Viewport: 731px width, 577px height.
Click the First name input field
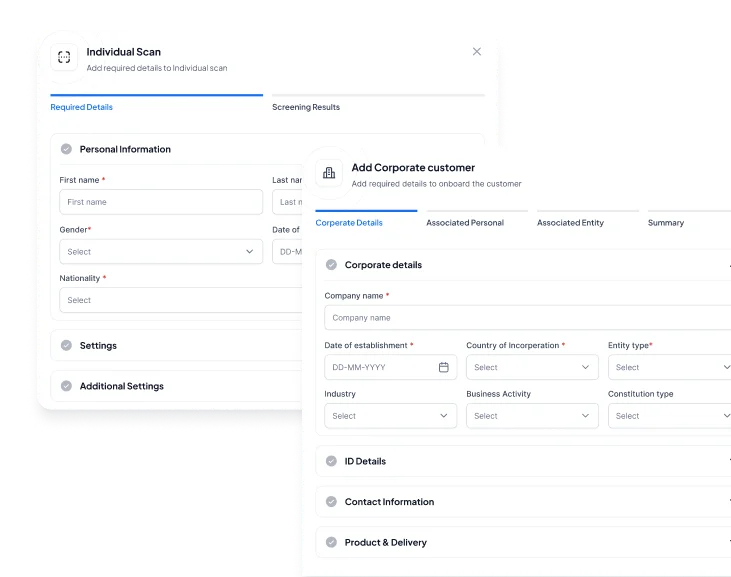160,202
